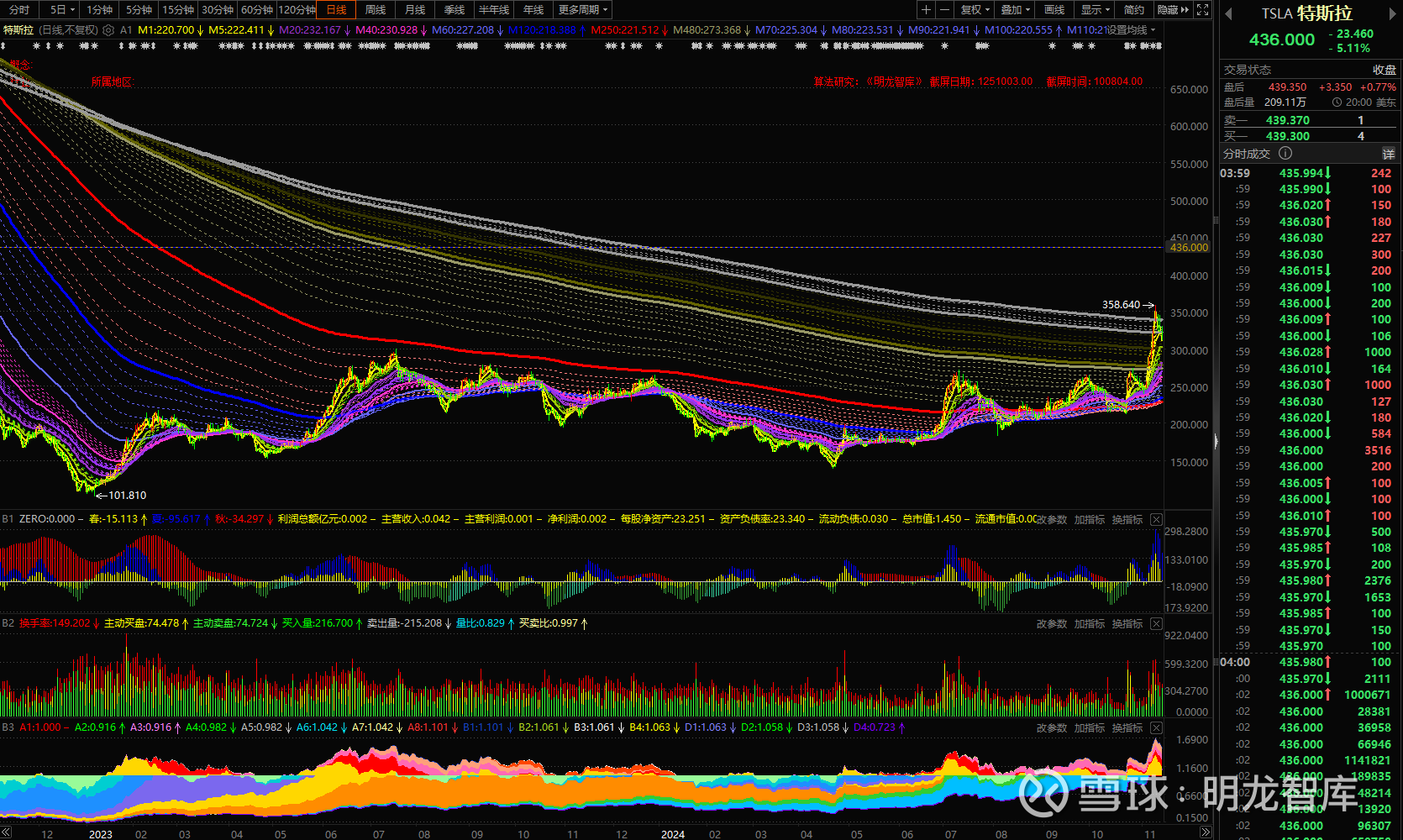Open 叠加 overlay dropdown

tap(1016, 10)
